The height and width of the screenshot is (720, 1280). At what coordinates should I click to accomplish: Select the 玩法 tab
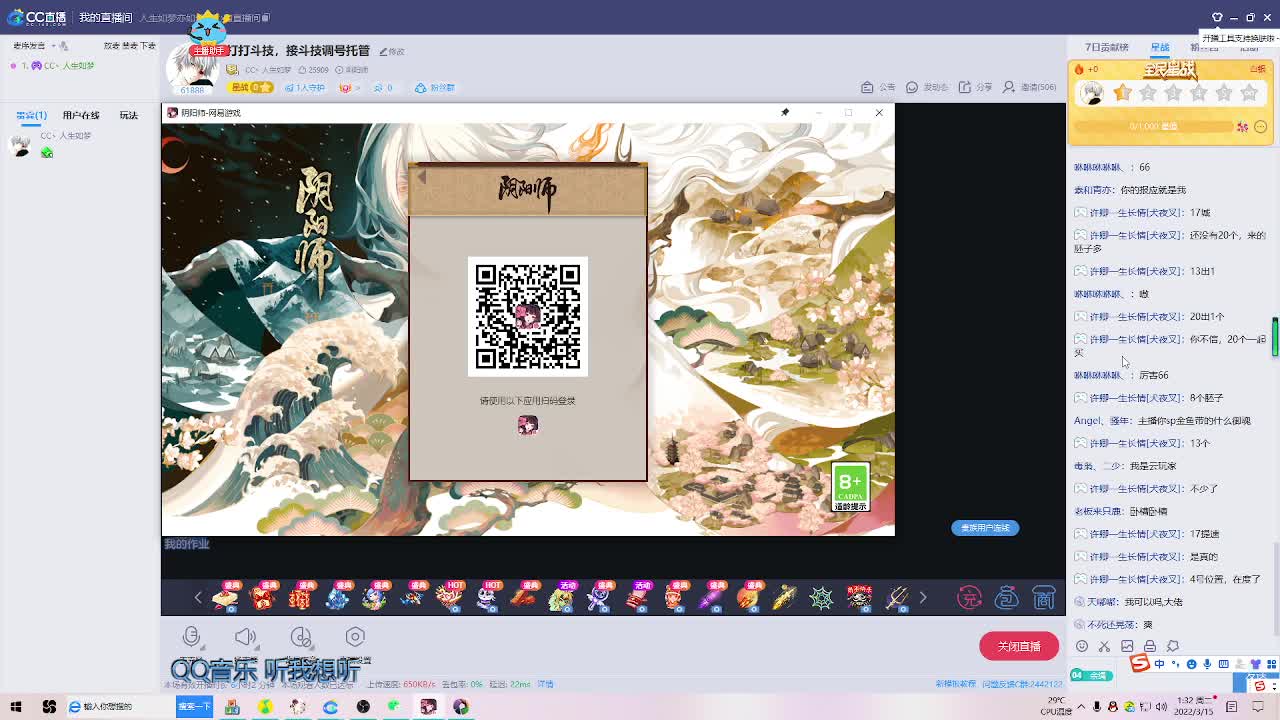tap(128, 115)
